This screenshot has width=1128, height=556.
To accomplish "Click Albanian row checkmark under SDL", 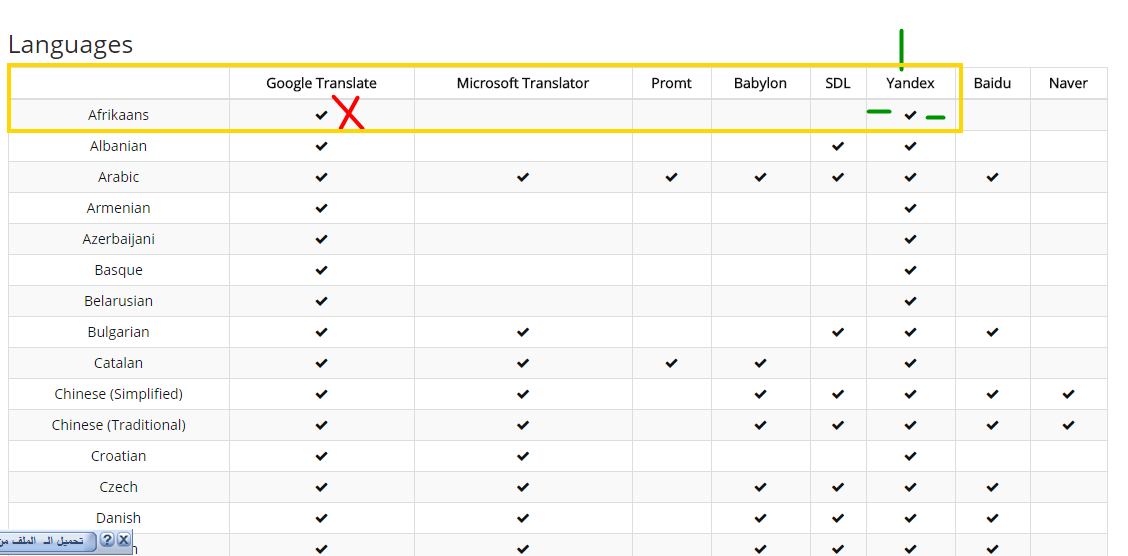I will (837, 146).
